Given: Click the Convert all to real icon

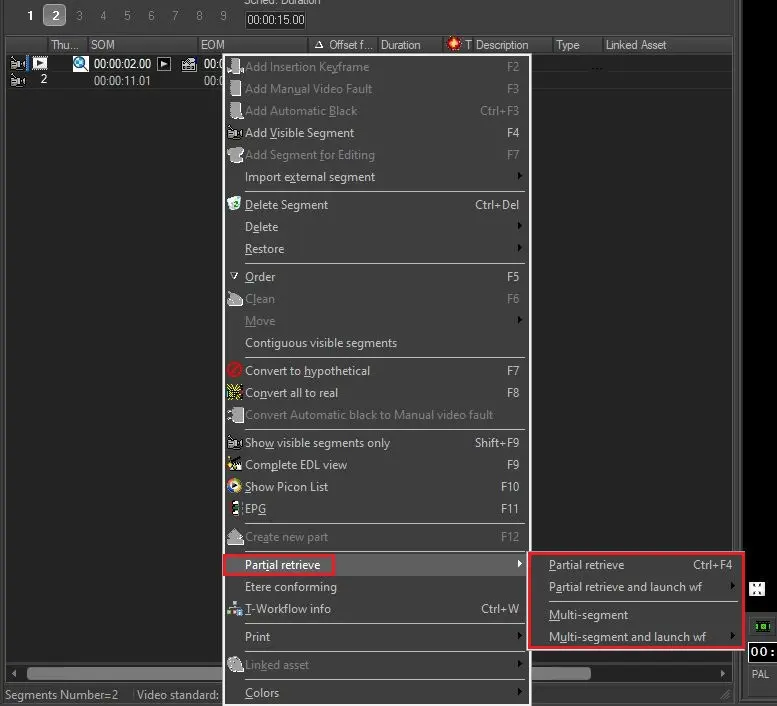Looking at the screenshot, I should [235, 393].
